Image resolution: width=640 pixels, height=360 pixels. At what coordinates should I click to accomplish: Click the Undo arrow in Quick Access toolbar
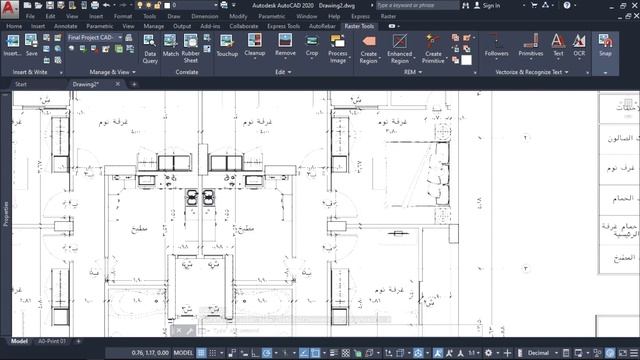pos(107,5)
